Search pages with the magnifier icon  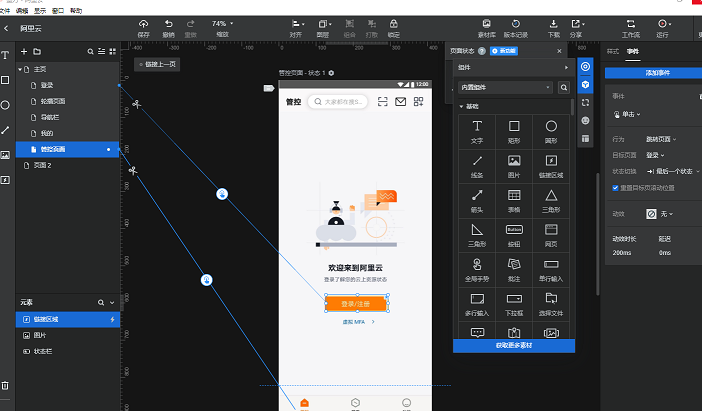[x=90, y=51]
